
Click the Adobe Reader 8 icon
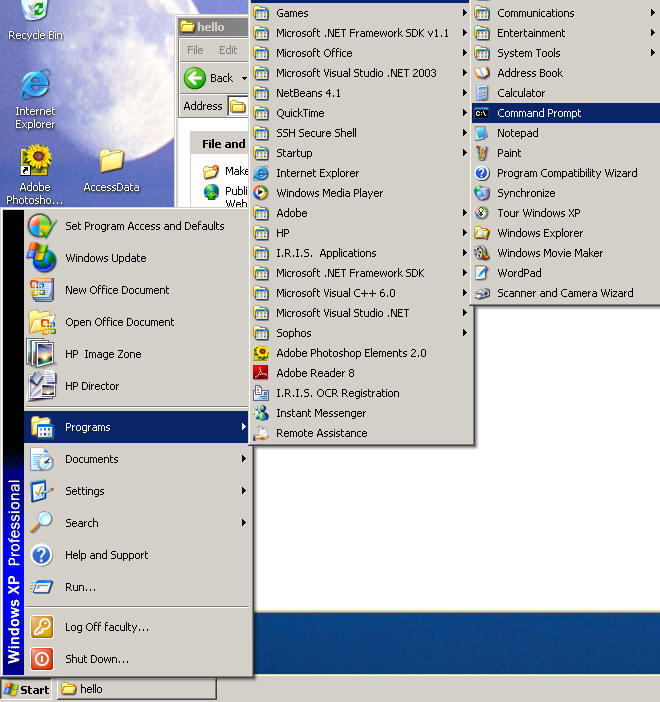pos(261,373)
